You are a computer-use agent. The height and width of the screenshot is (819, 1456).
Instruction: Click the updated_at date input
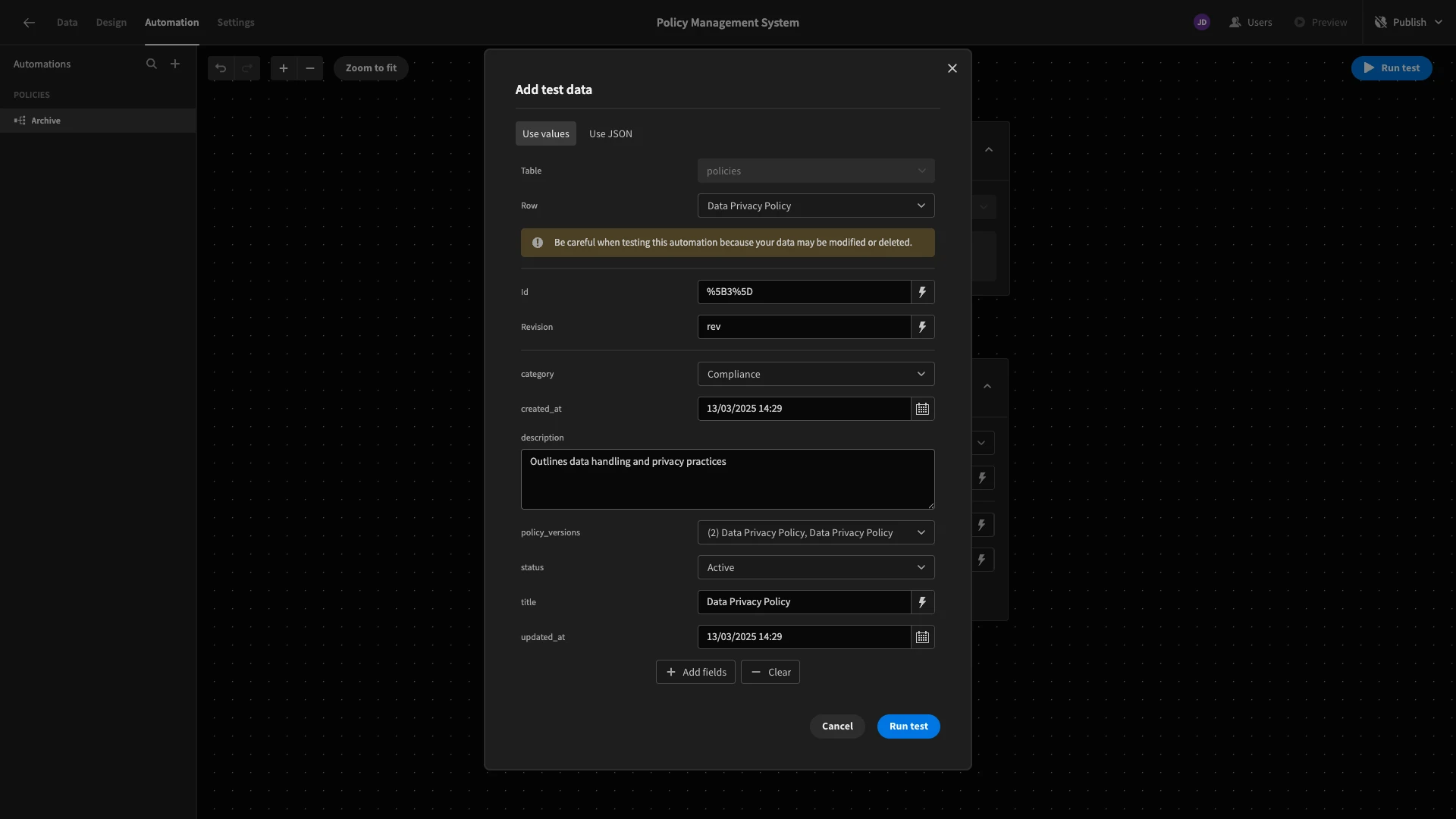[804, 637]
